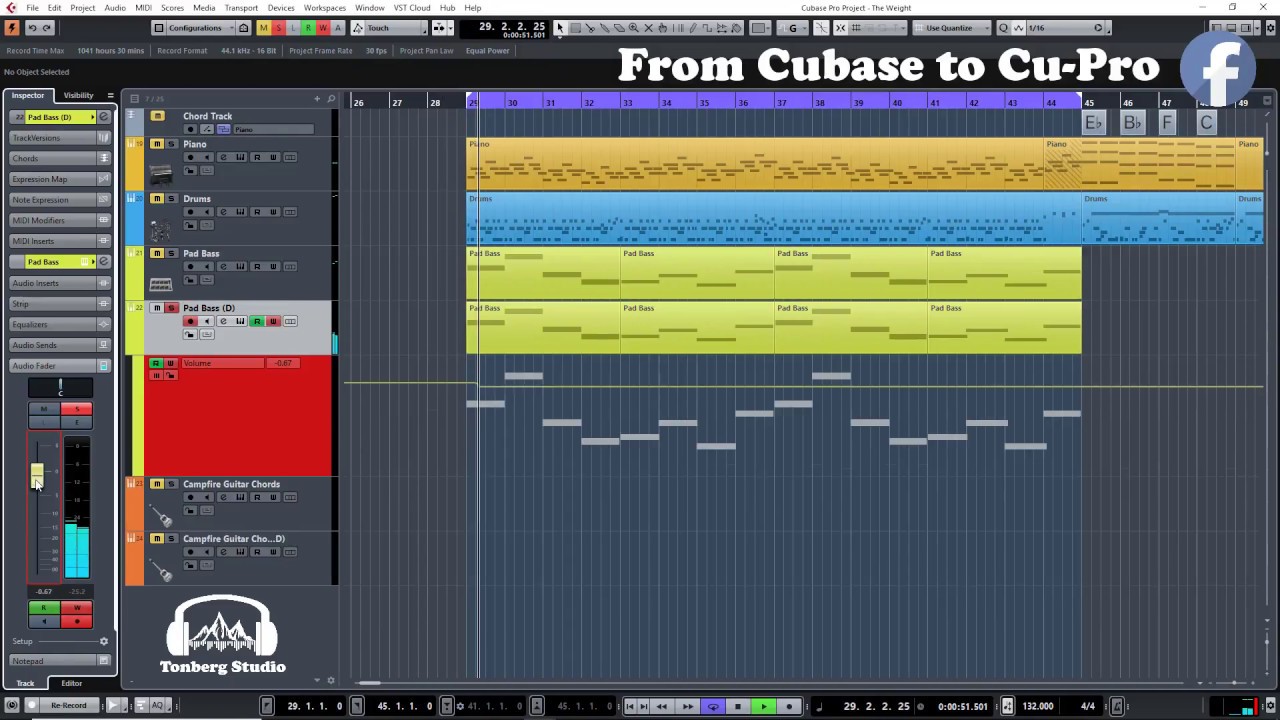Select the Erase tool

(x=619, y=28)
